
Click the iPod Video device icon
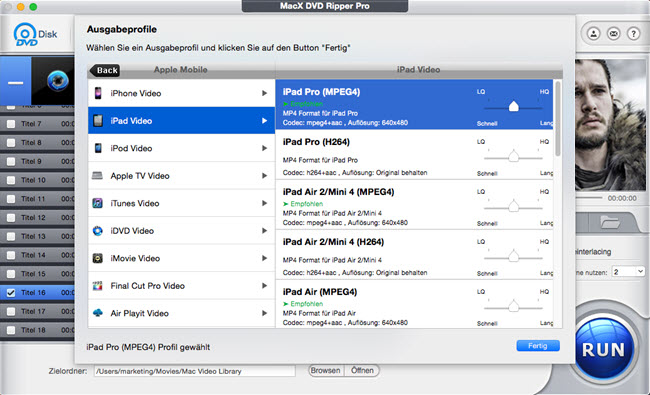[98, 148]
